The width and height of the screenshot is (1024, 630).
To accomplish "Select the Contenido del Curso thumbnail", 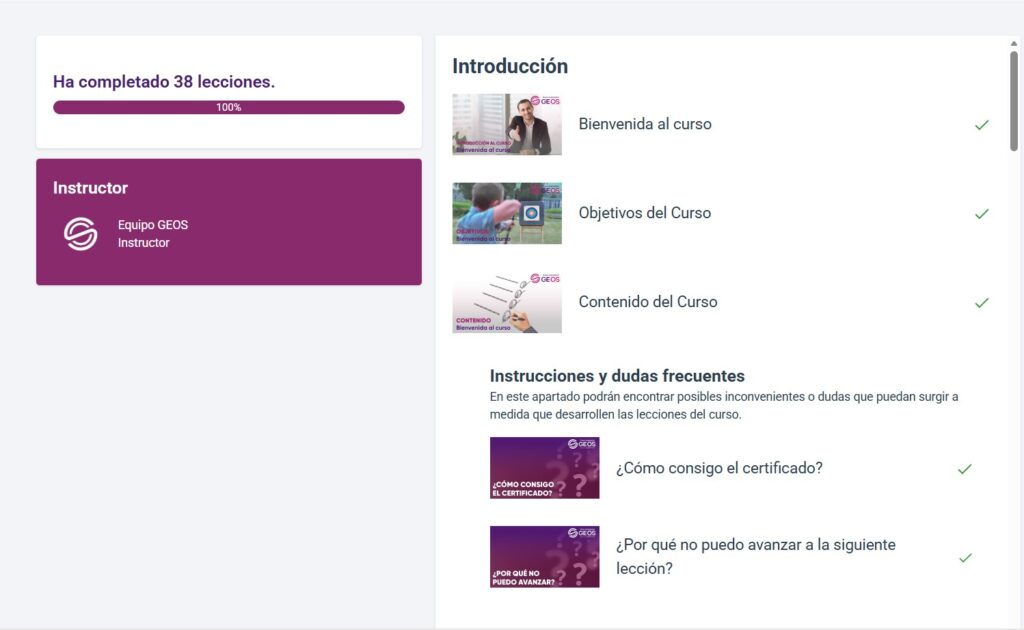I will pos(507,302).
